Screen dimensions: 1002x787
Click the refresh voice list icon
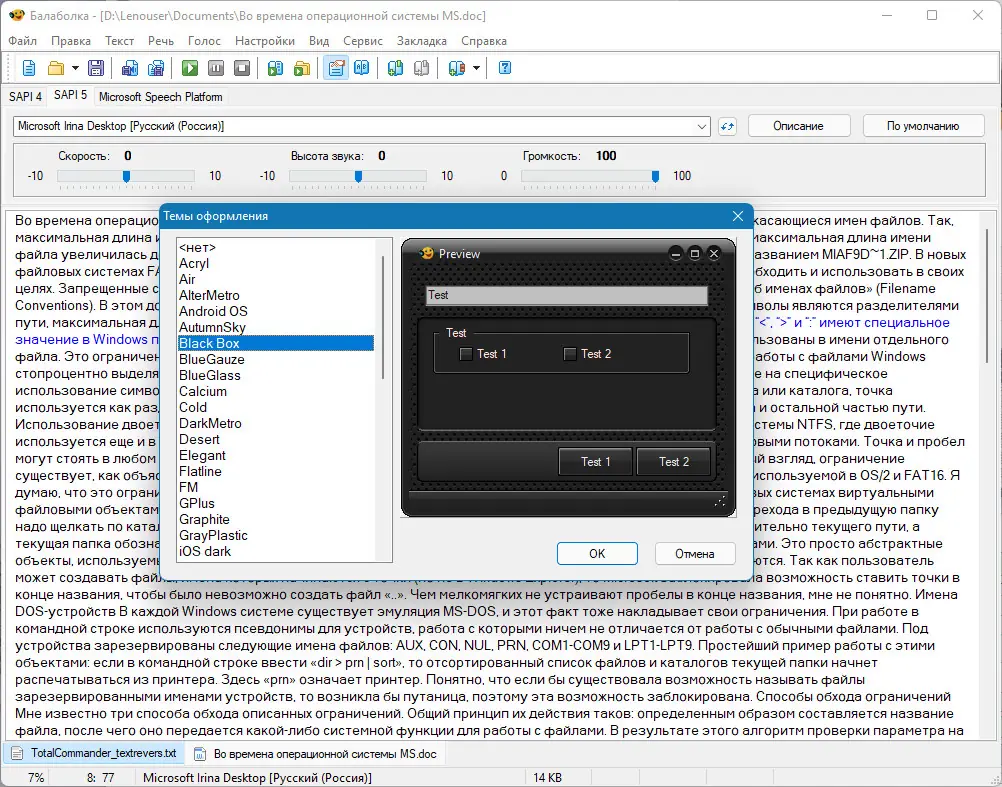click(727, 126)
